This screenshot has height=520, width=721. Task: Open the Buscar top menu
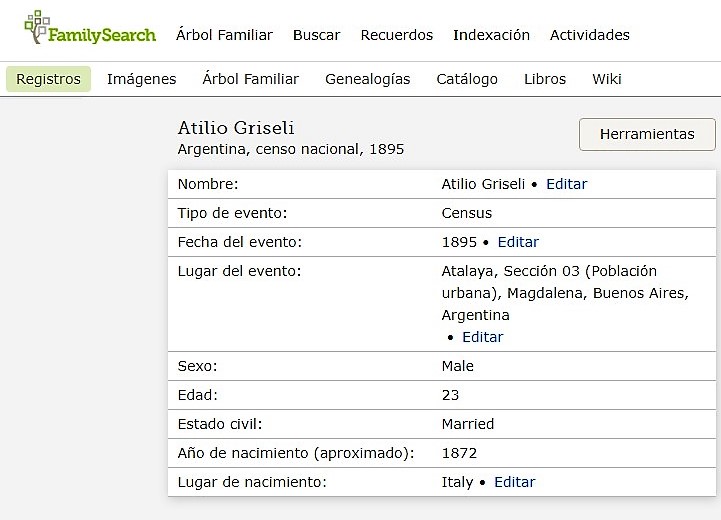(316, 35)
